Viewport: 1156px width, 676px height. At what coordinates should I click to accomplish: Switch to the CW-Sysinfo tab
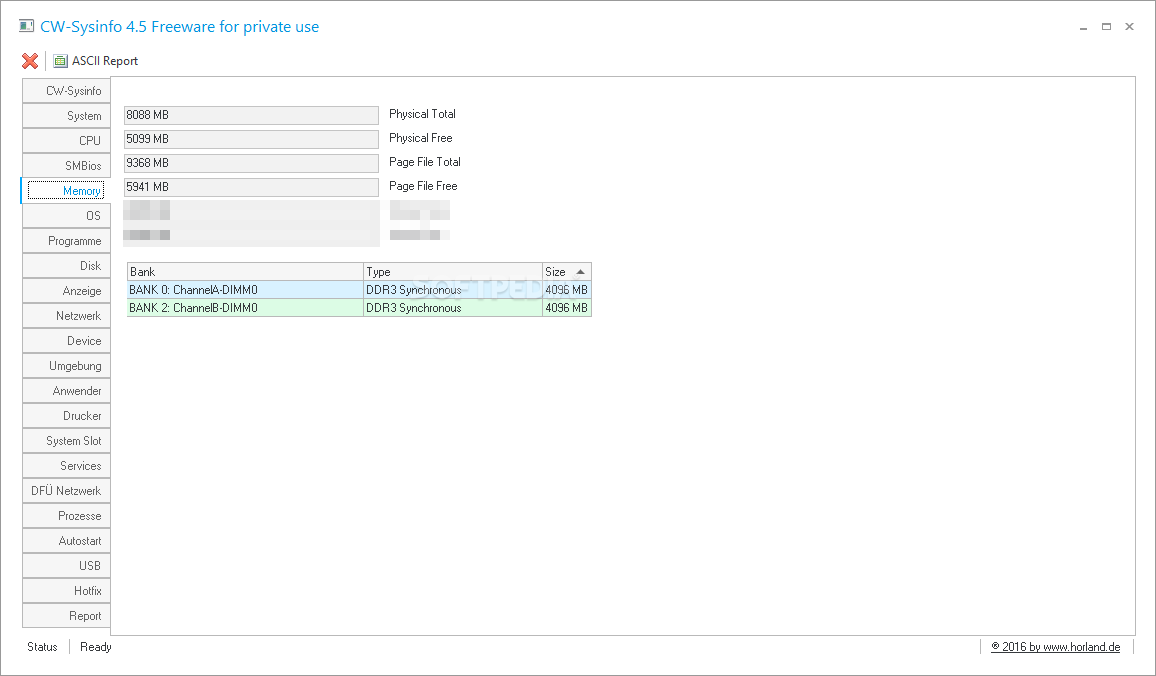pyautogui.click(x=66, y=91)
